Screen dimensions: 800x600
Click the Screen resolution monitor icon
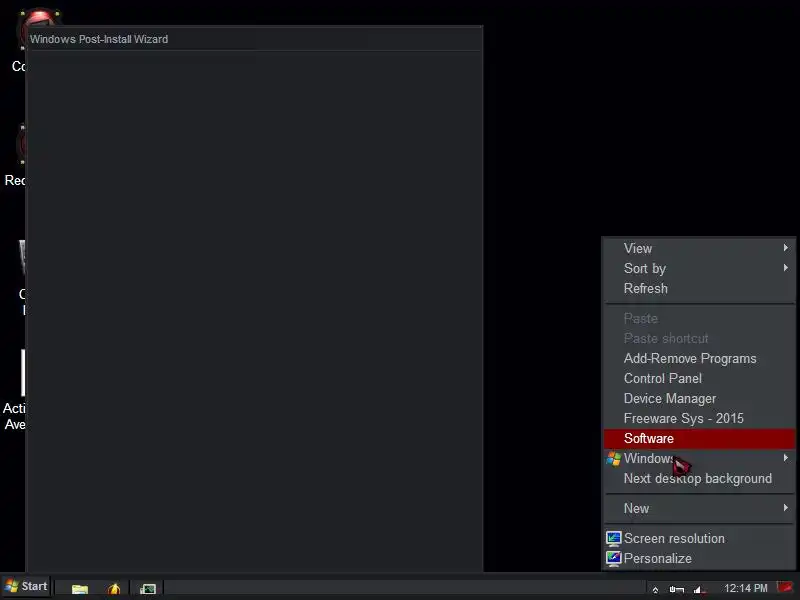point(613,538)
